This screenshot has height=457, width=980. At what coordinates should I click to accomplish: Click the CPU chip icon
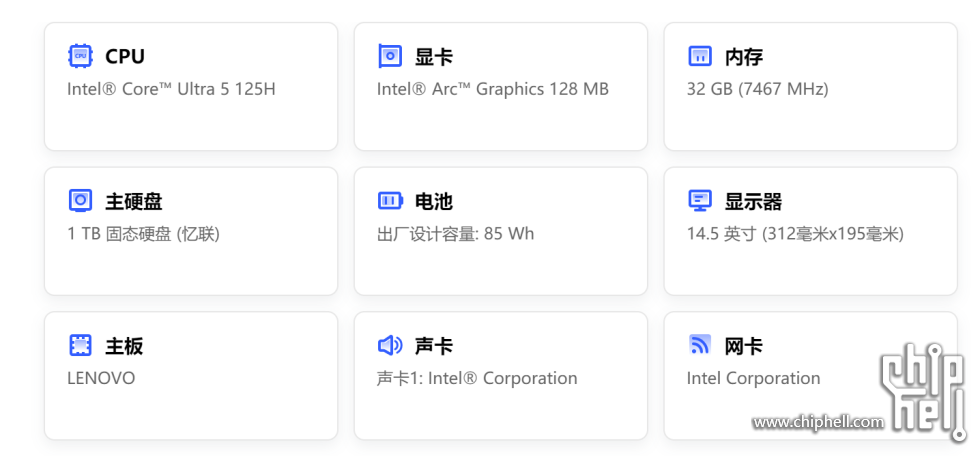tap(80, 56)
